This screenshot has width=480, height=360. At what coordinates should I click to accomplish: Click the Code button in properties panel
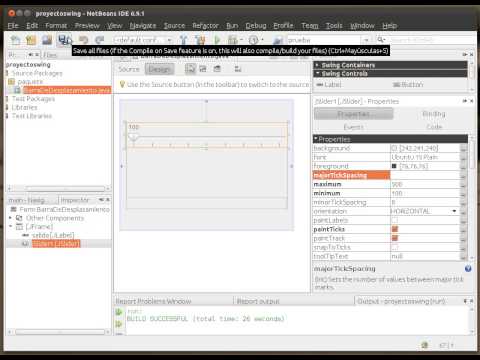tap(434, 127)
